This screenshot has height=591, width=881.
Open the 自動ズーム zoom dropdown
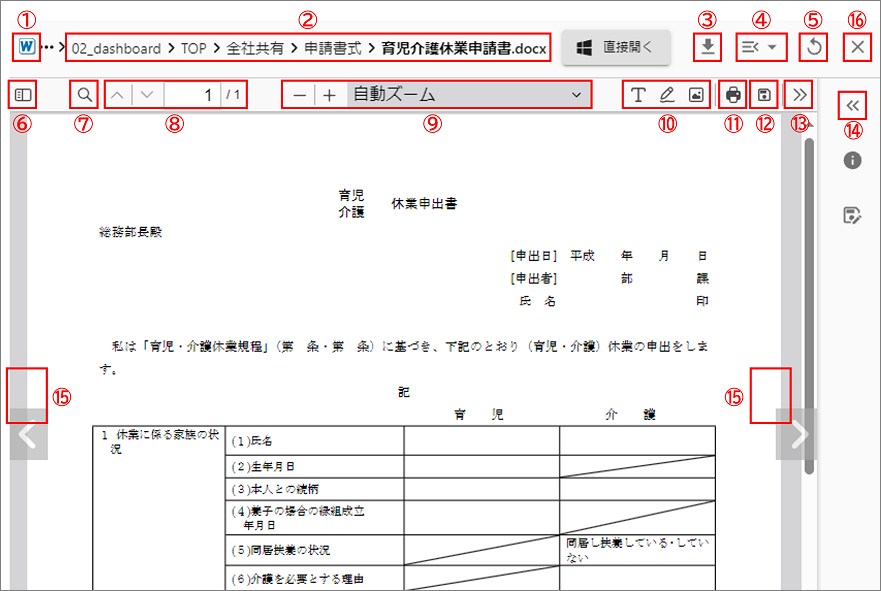coord(467,95)
